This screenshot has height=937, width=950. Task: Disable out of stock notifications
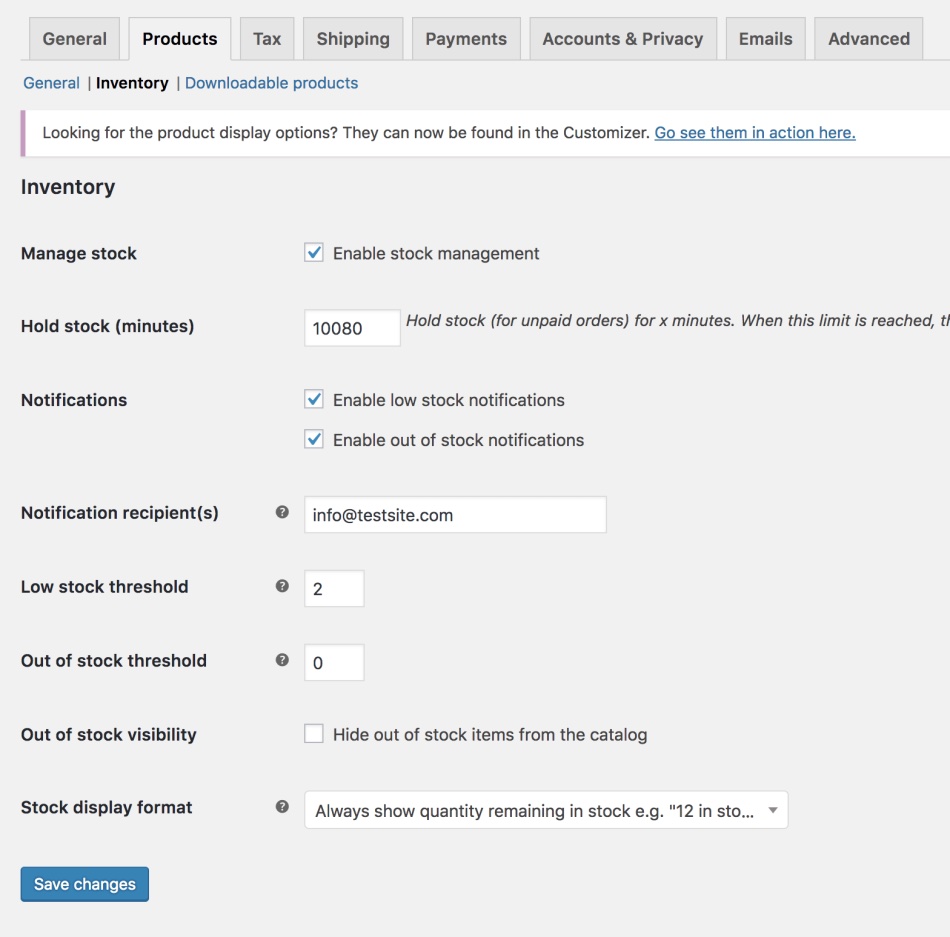(313, 439)
